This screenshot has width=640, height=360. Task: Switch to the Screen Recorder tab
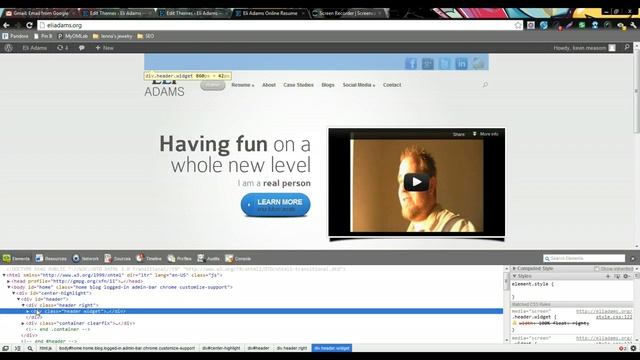click(x=348, y=13)
